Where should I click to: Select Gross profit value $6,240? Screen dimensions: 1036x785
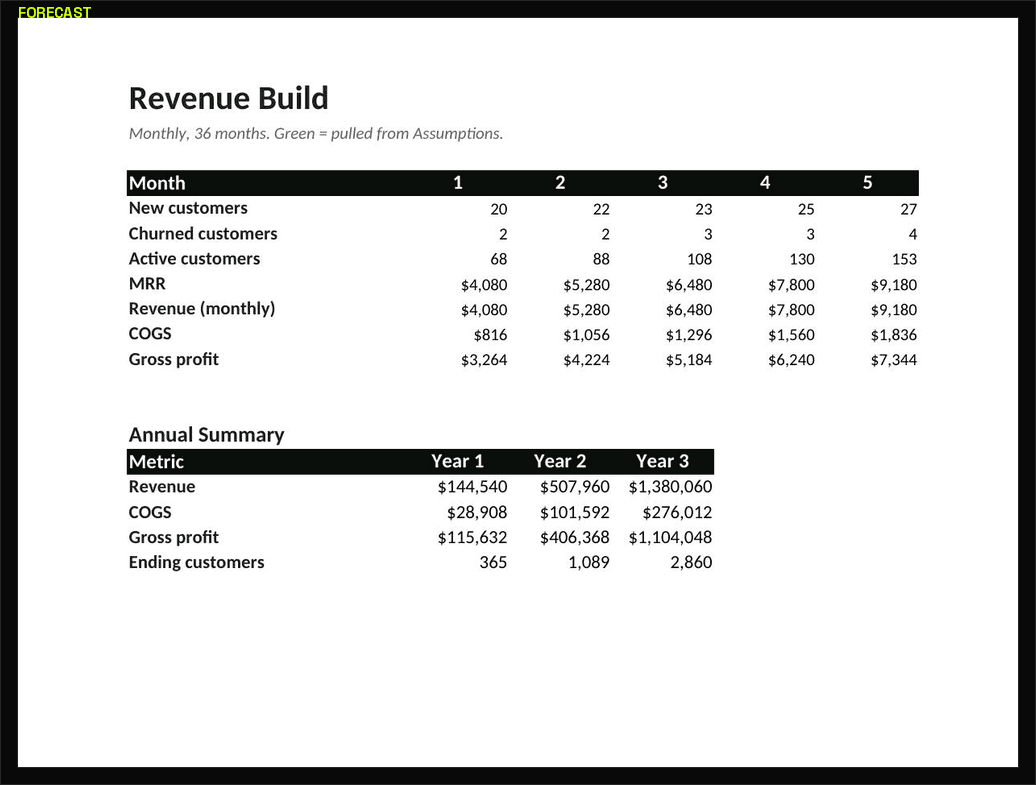(x=792, y=360)
